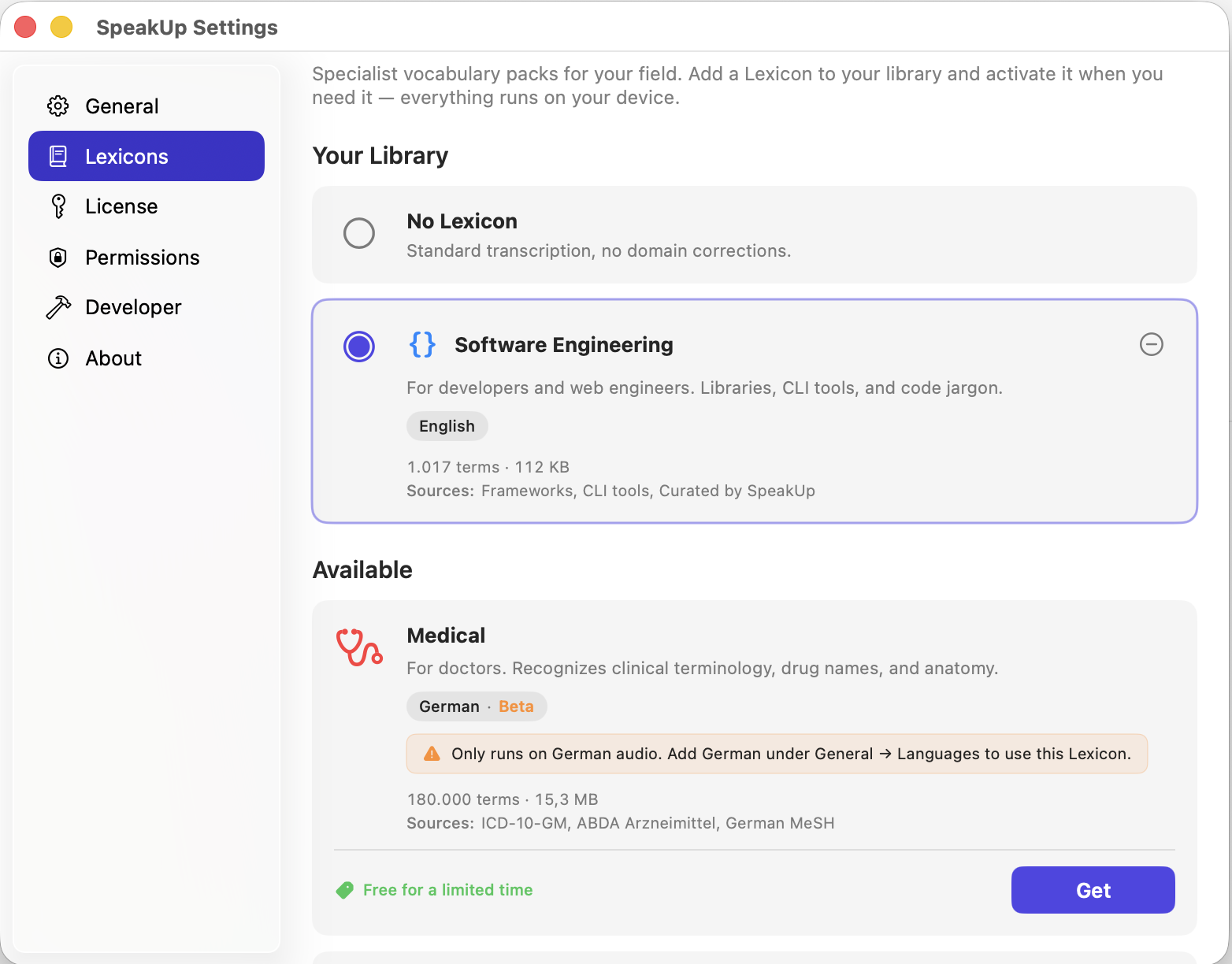Close the SpeakUp Settings window

[x=25, y=27]
